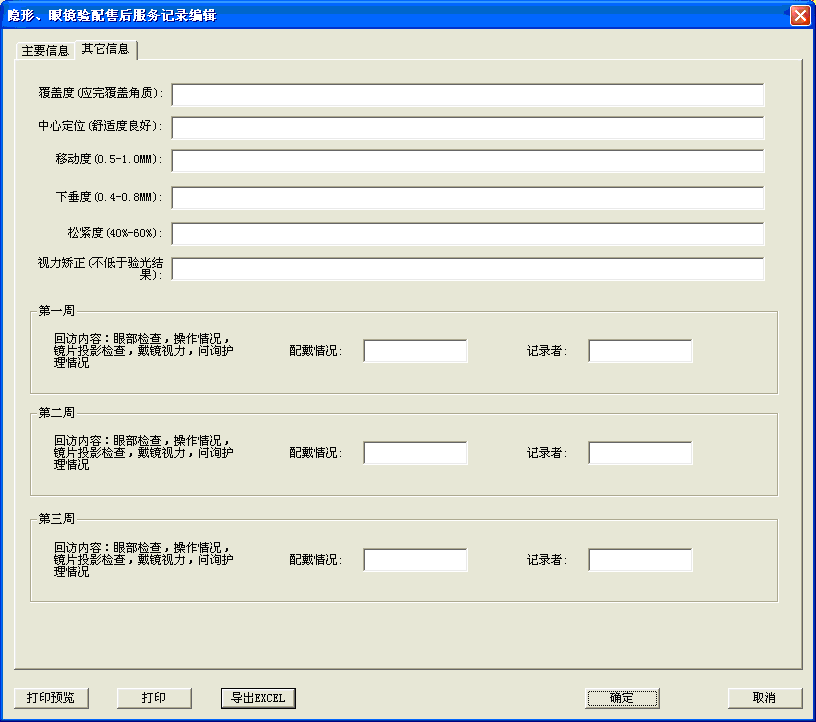Export record with 导出EXCEL button
The height and width of the screenshot is (722, 816).
[x=258, y=698]
